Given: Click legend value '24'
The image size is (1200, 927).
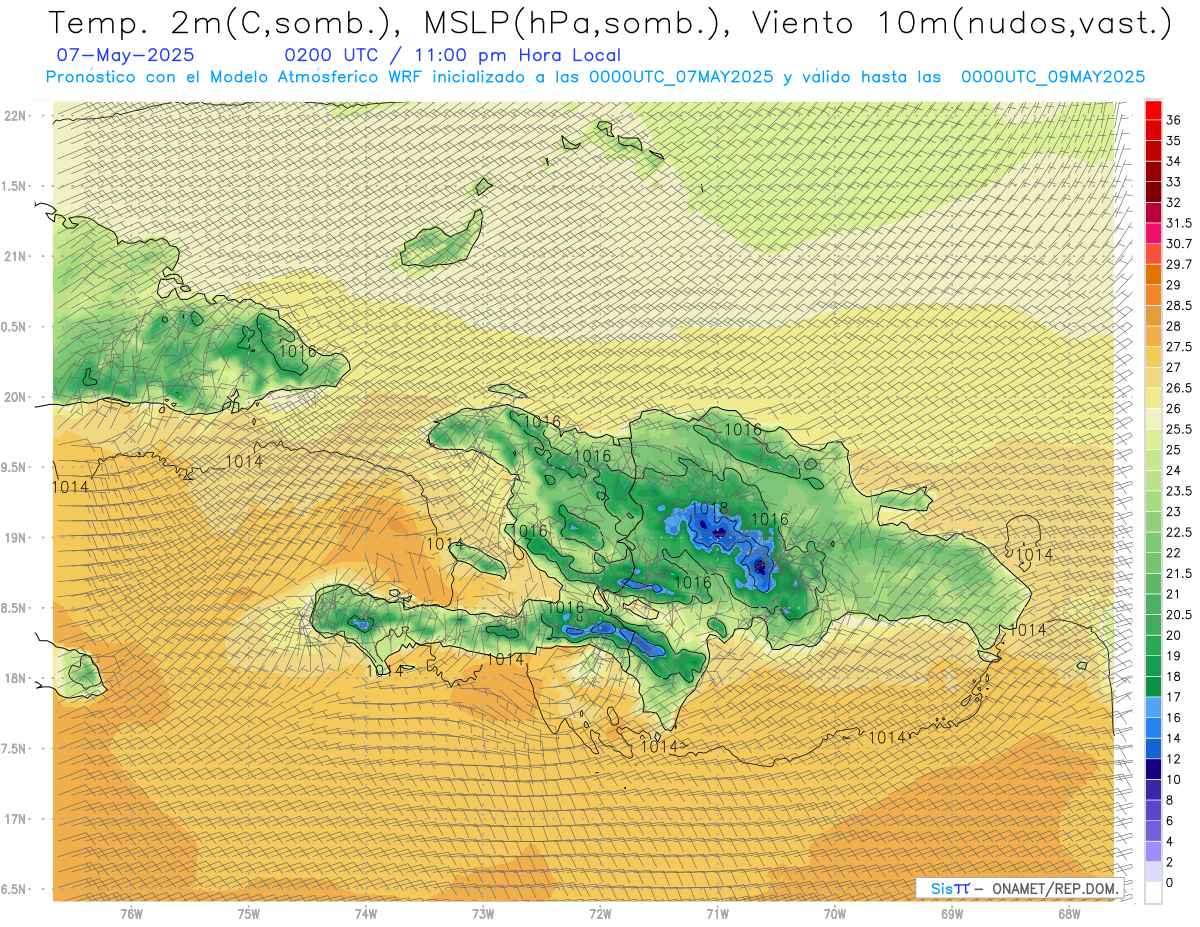Looking at the screenshot, I should pos(1174,470).
